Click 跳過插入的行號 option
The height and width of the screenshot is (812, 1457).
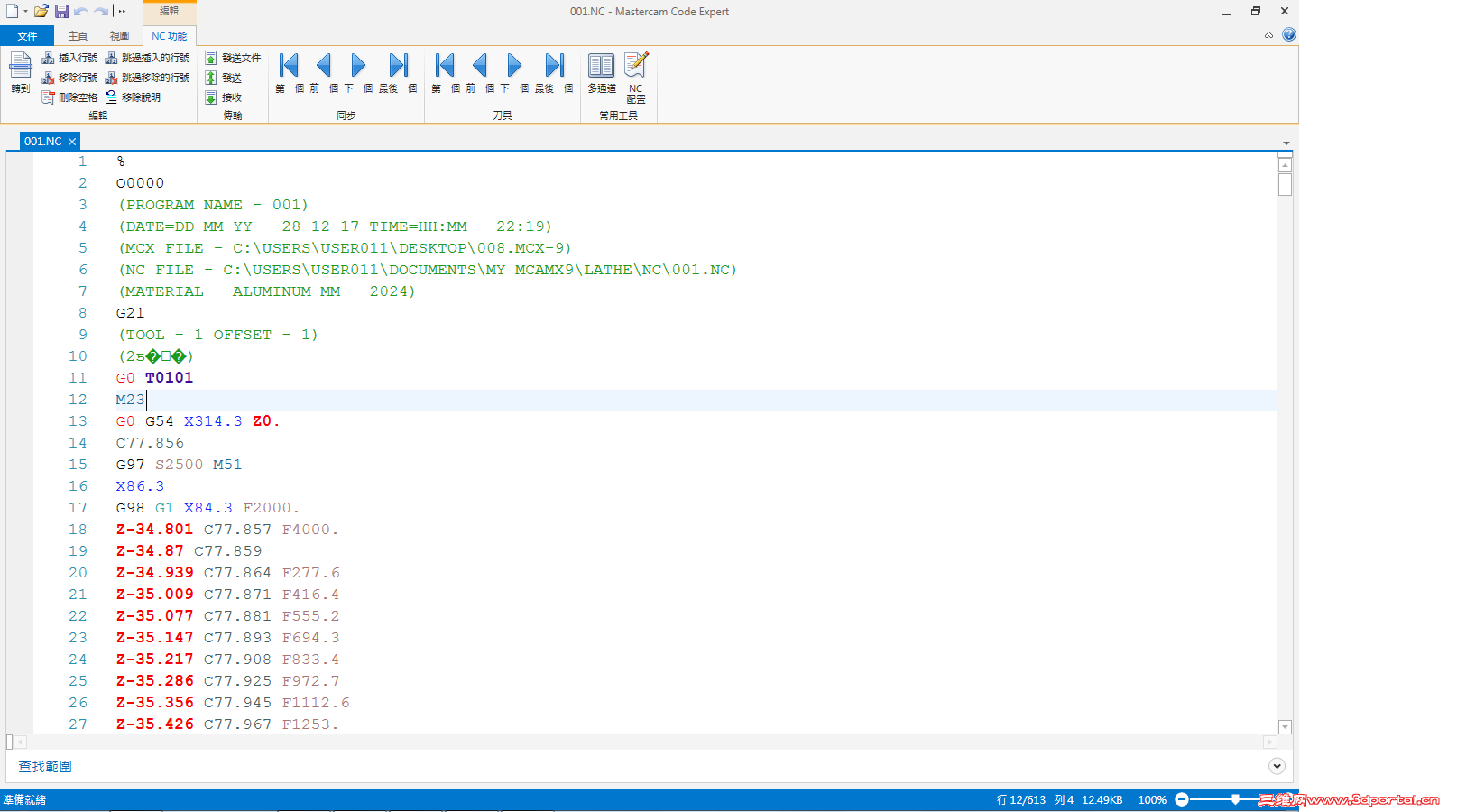(x=148, y=58)
